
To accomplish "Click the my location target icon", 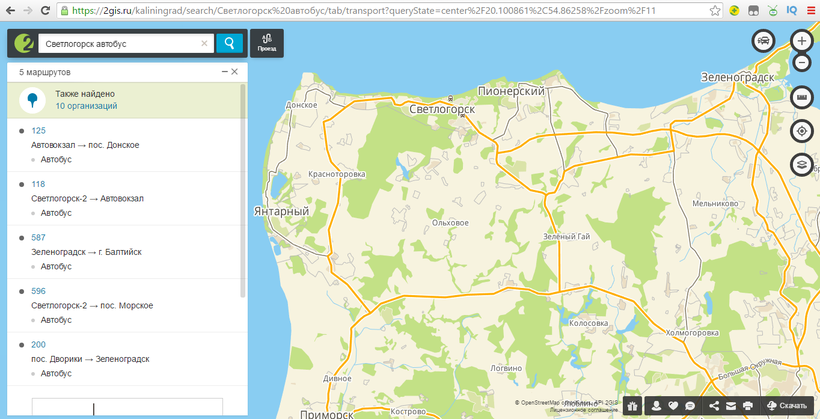I will (x=801, y=131).
